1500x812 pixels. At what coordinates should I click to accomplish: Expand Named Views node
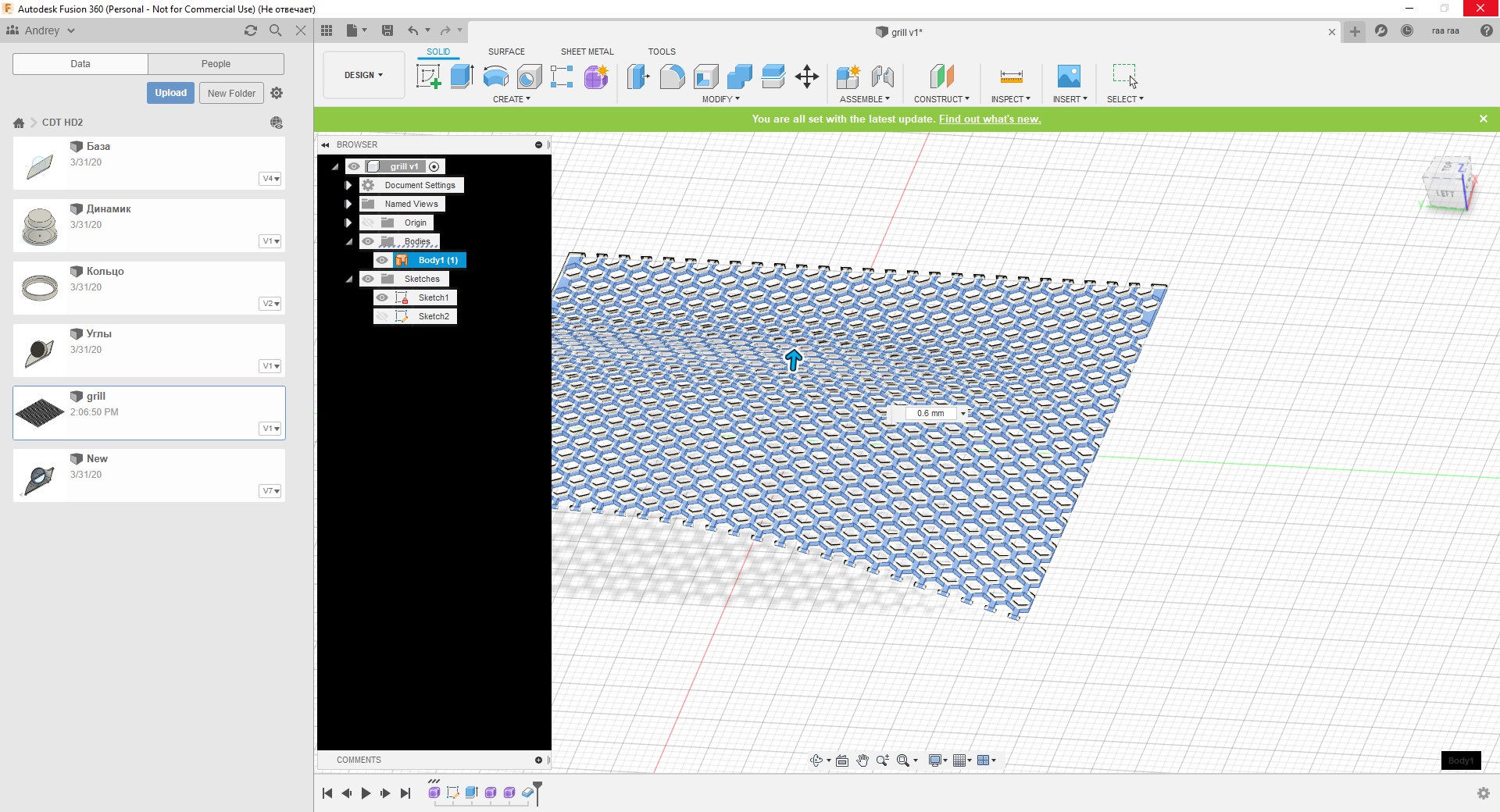click(348, 204)
